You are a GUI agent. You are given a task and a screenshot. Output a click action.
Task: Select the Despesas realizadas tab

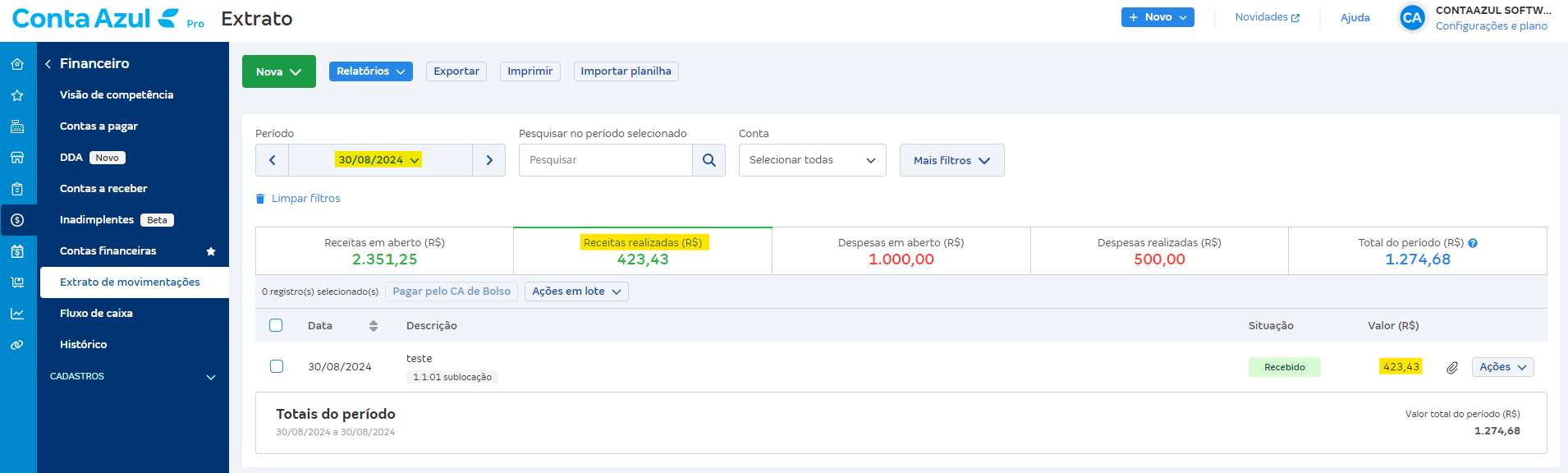pyautogui.click(x=1158, y=251)
